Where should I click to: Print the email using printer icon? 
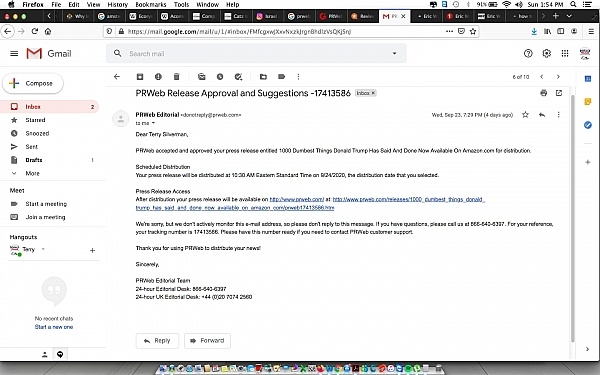543,93
